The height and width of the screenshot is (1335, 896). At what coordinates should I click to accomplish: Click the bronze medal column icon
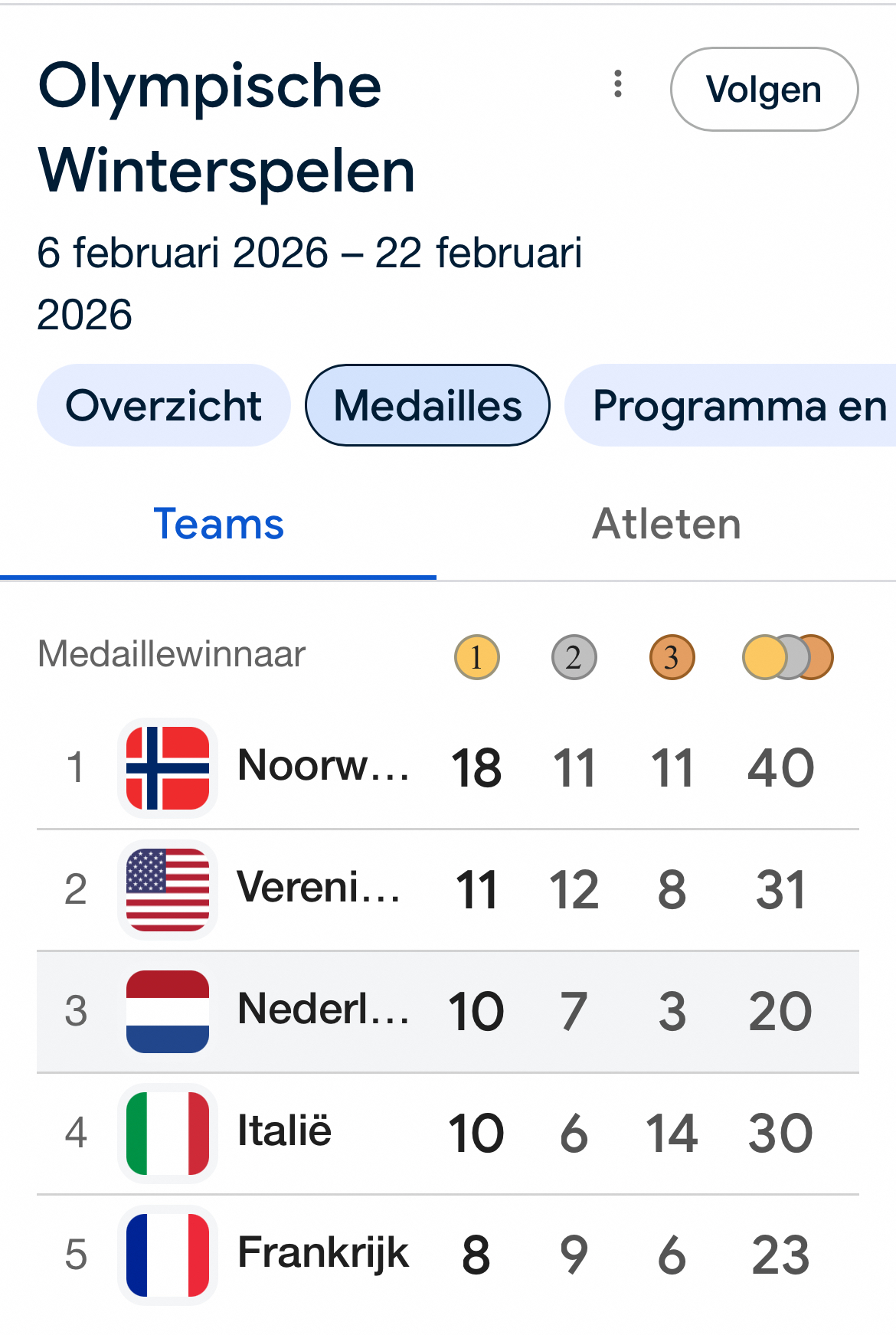coord(672,657)
